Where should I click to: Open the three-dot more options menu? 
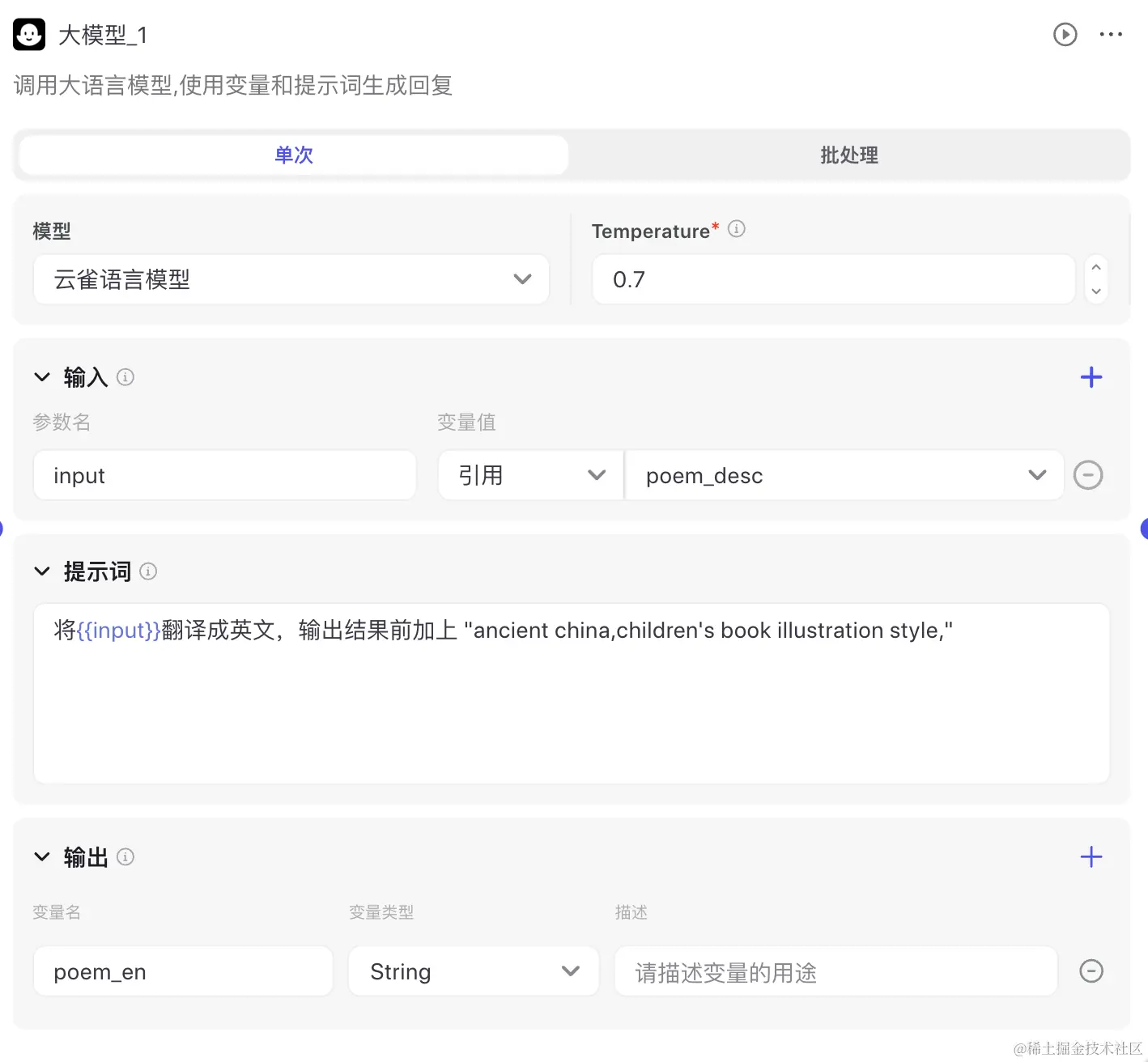pyautogui.click(x=1111, y=35)
